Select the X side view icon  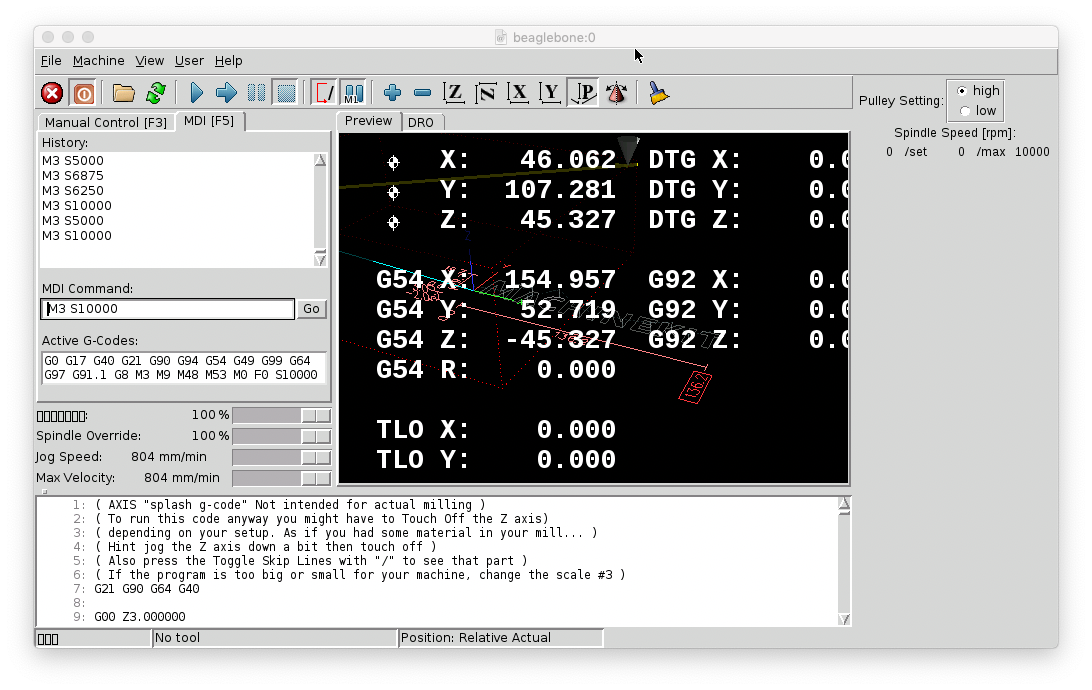click(518, 93)
